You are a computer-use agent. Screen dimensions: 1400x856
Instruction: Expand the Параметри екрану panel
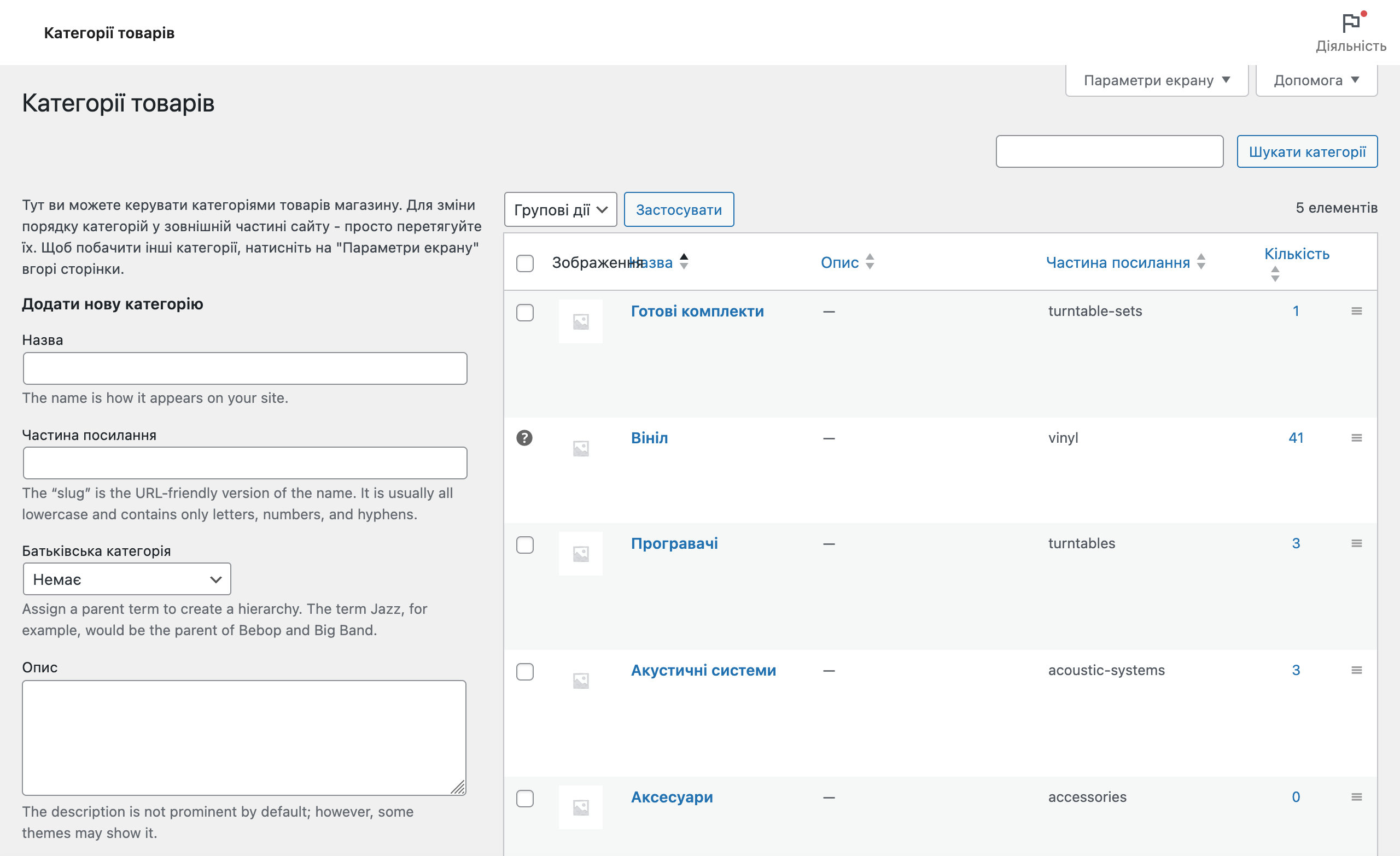point(1156,79)
